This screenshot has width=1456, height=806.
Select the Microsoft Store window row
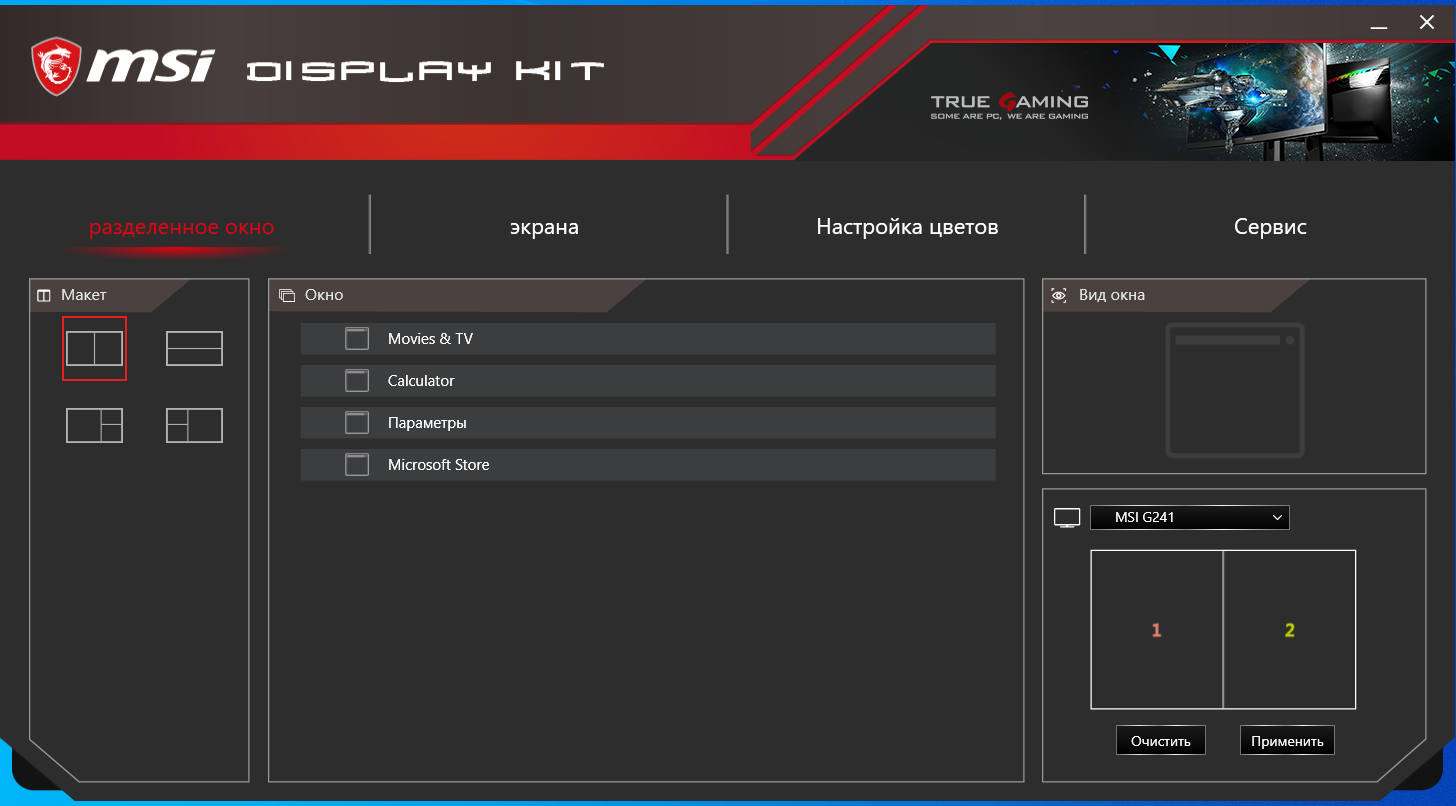[648, 465]
